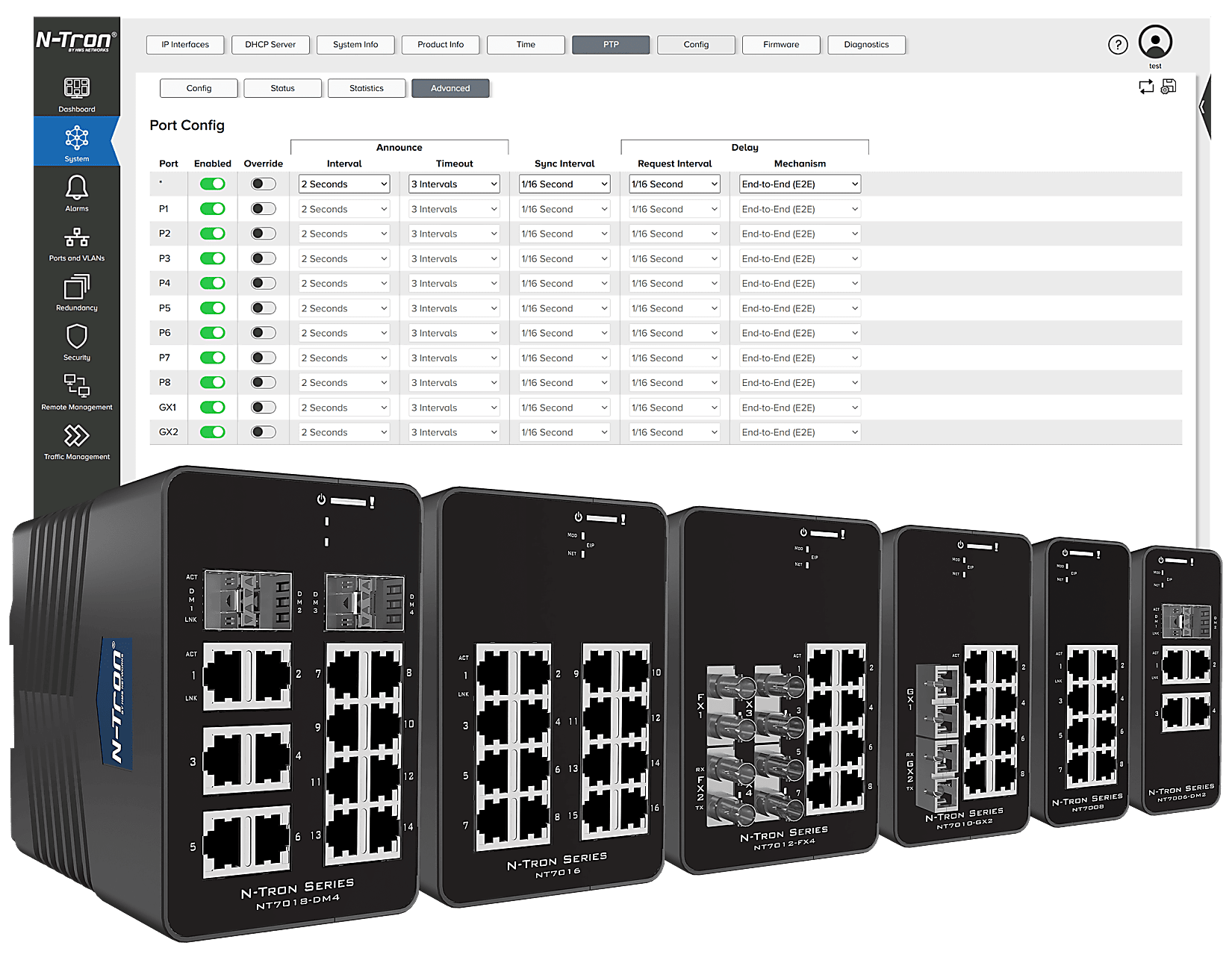
Task: Open the Dashboard icon in sidebar
Action: [76, 88]
